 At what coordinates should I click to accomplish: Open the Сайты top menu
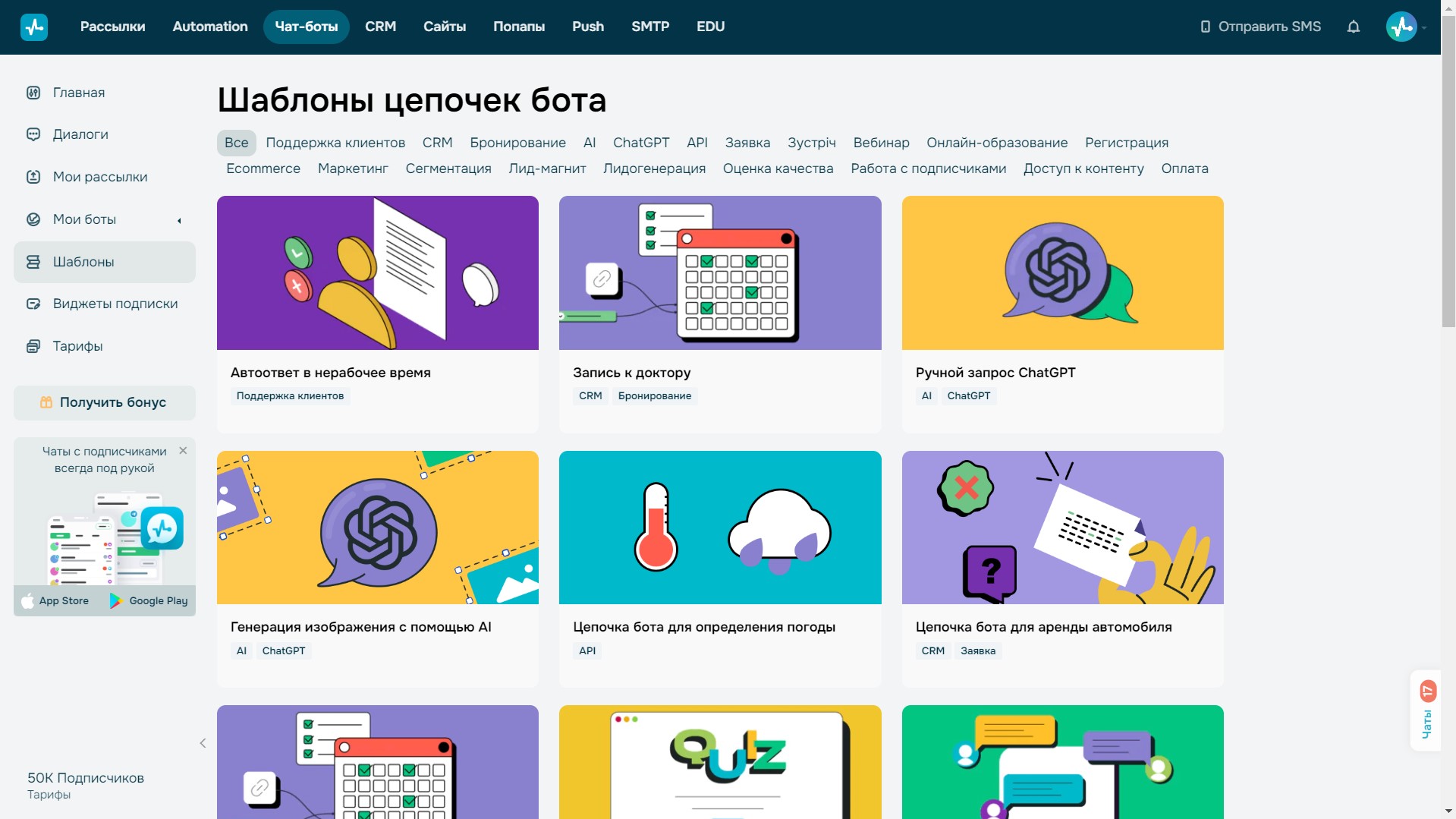click(445, 27)
